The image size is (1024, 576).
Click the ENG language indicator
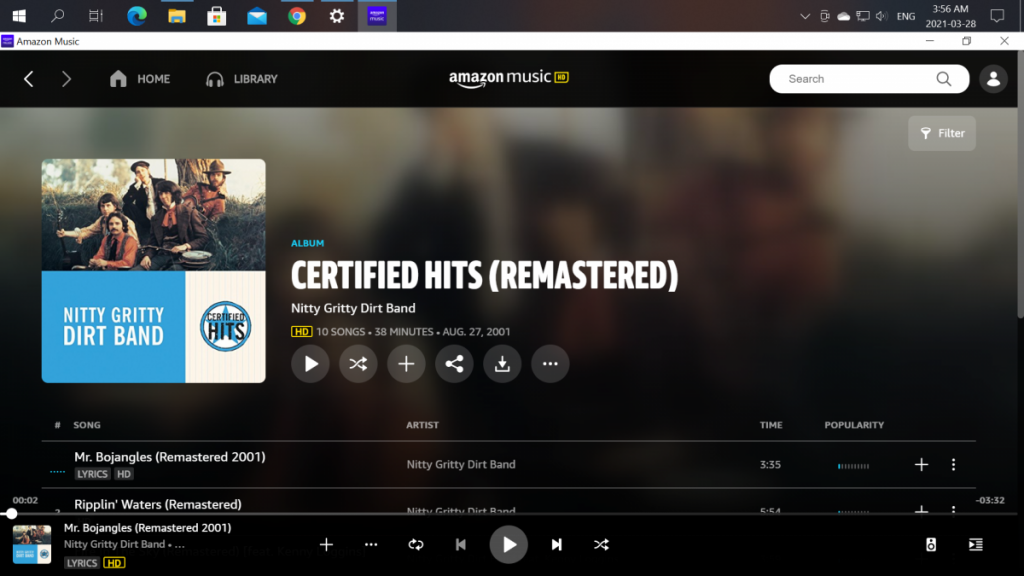click(906, 16)
